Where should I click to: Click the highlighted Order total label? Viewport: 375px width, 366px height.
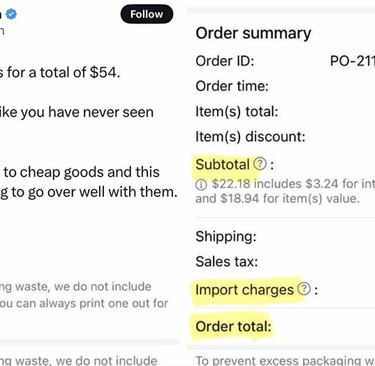click(x=233, y=327)
